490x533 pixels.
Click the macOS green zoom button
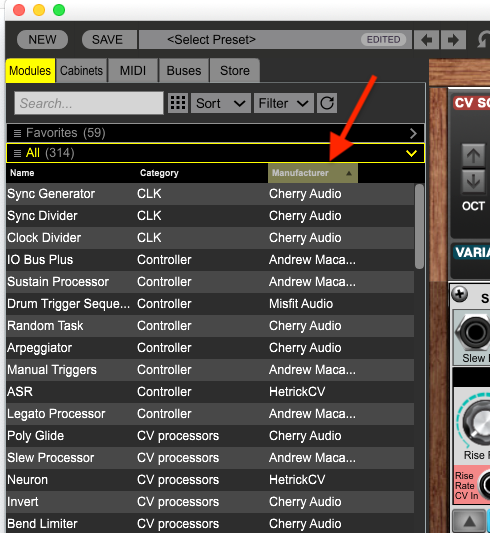(59, 10)
